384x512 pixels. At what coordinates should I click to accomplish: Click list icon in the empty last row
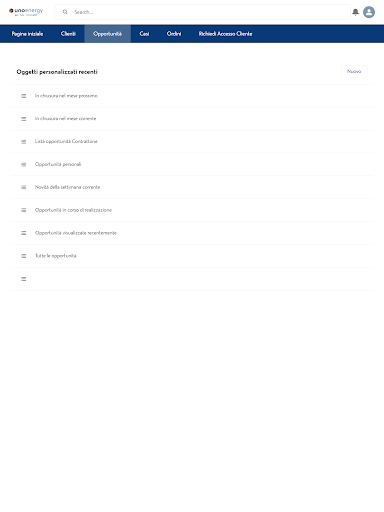pyautogui.click(x=24, y=279)
